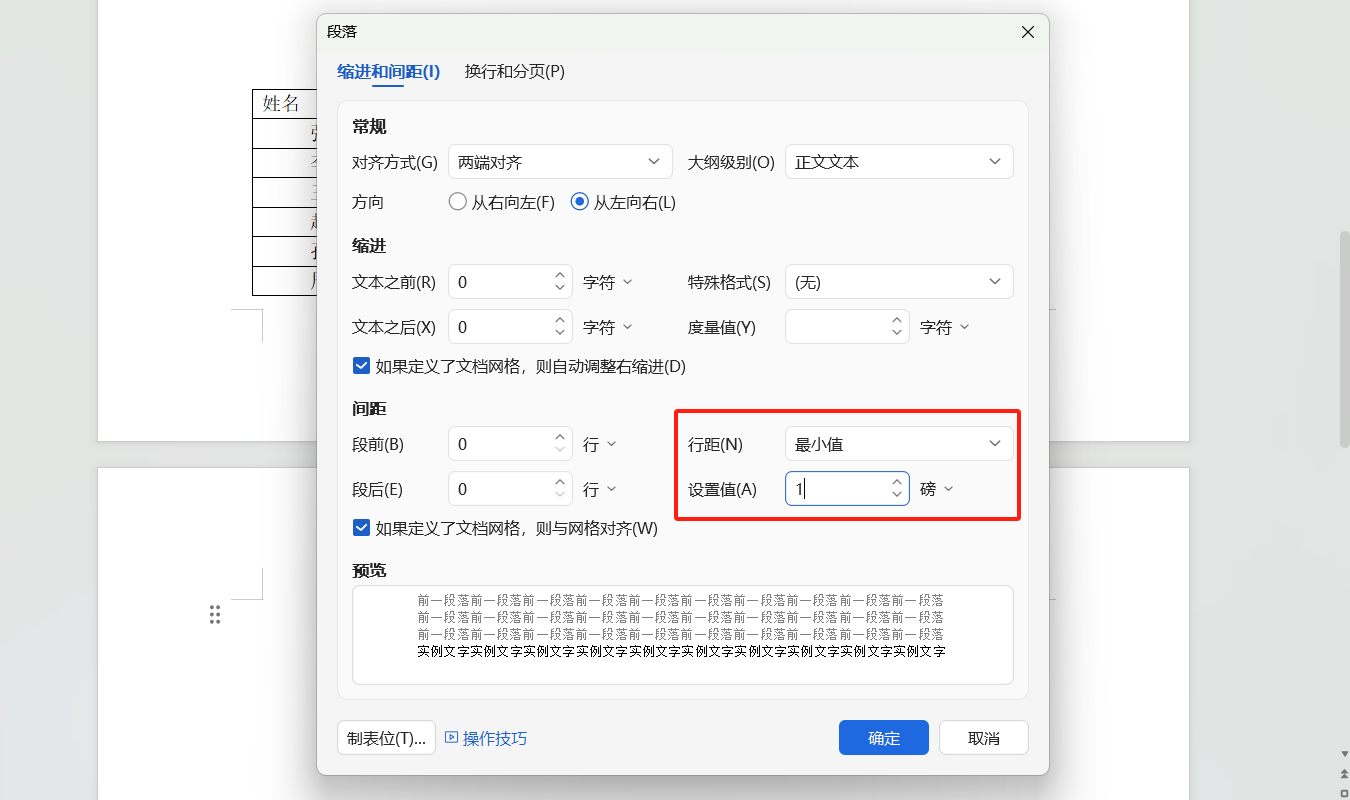This screenshot has width=1350, height=800.
Task: Open the 磅 unit dropdown next to 设置值
Action: tap(938, 488)
